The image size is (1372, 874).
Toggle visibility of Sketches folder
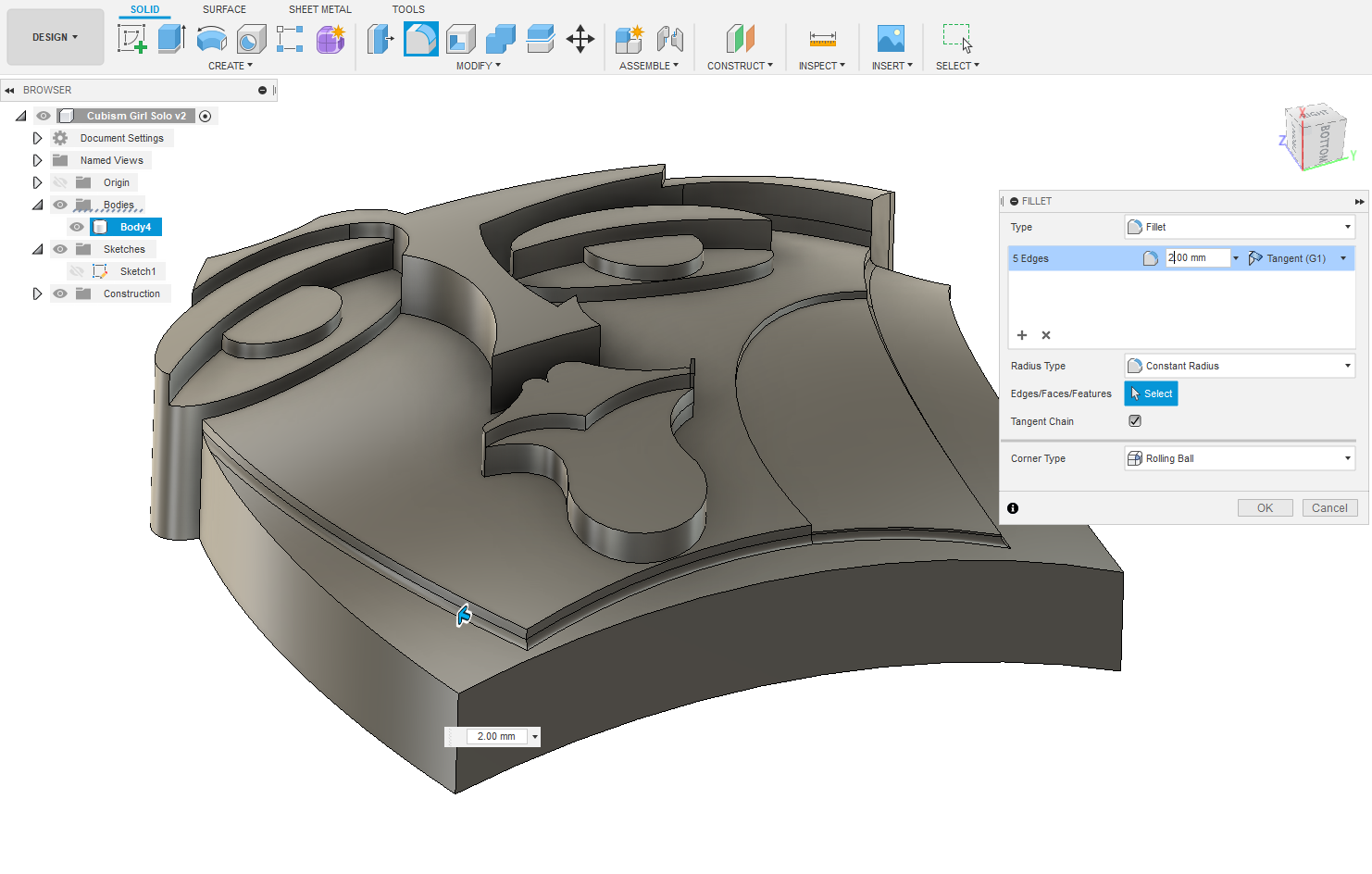(60, 249)
